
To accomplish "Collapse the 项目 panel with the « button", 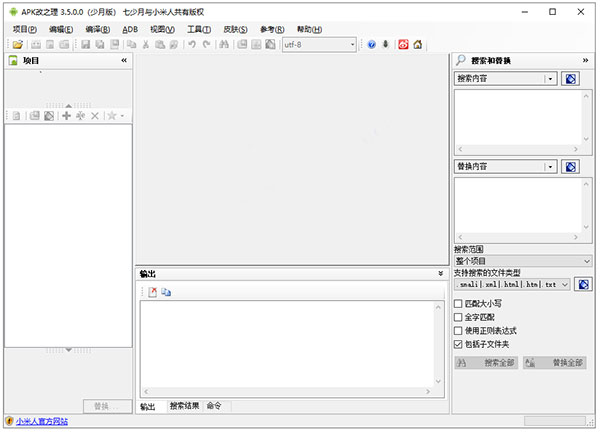I will click(124, 60).
